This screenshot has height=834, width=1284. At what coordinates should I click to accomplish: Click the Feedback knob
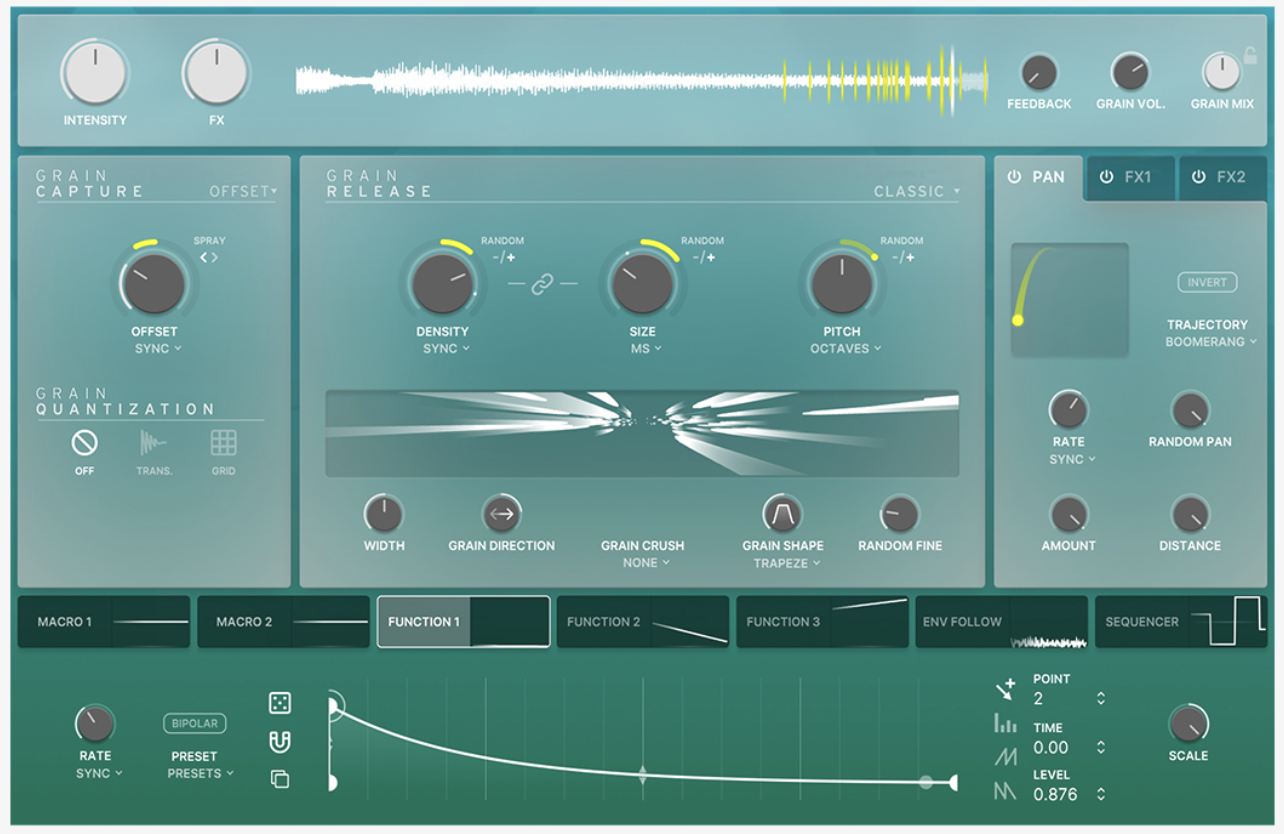tap(1039, 73)
